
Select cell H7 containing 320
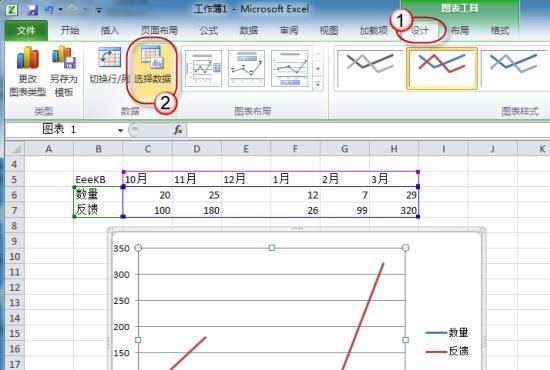(394, 210)
